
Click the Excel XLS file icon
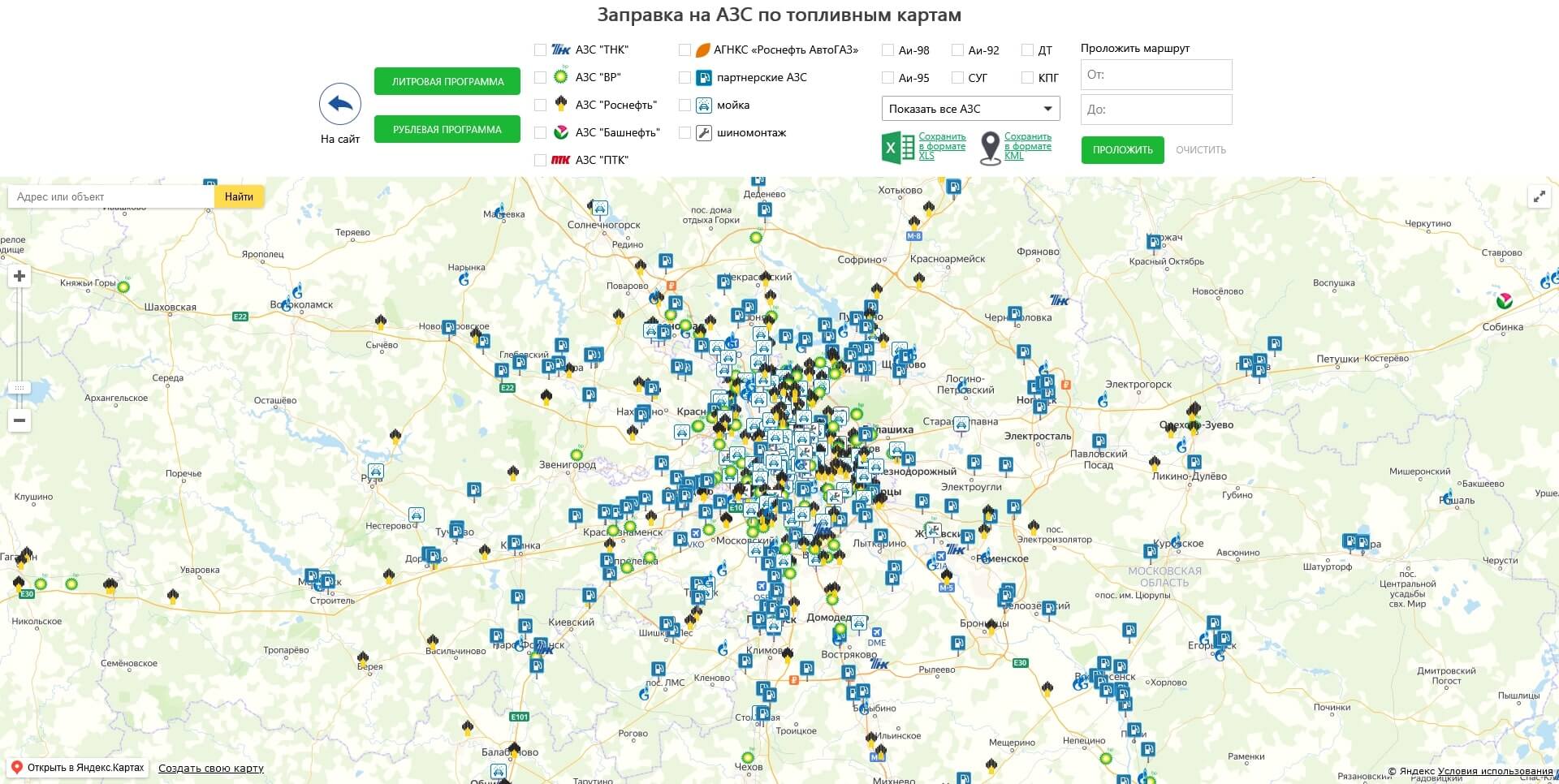point(897,149)
